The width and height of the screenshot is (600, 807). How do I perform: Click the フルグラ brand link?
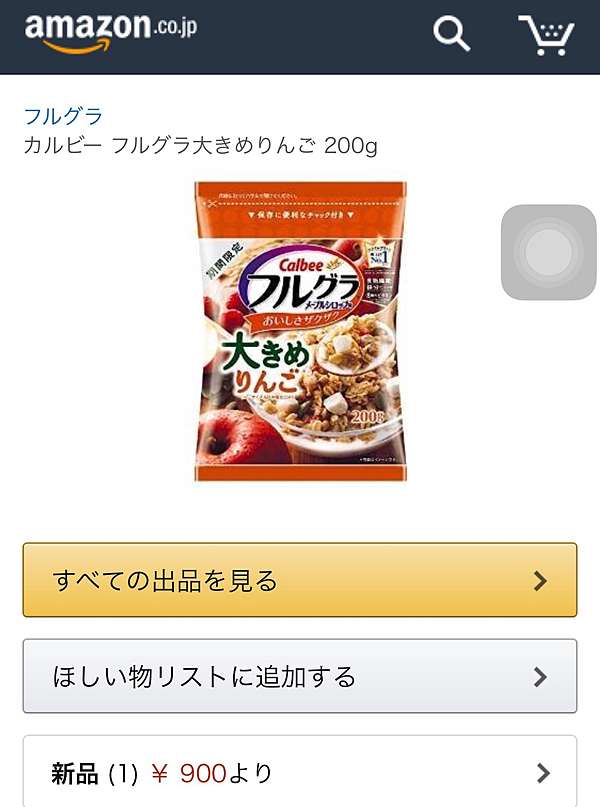(63, 116)
